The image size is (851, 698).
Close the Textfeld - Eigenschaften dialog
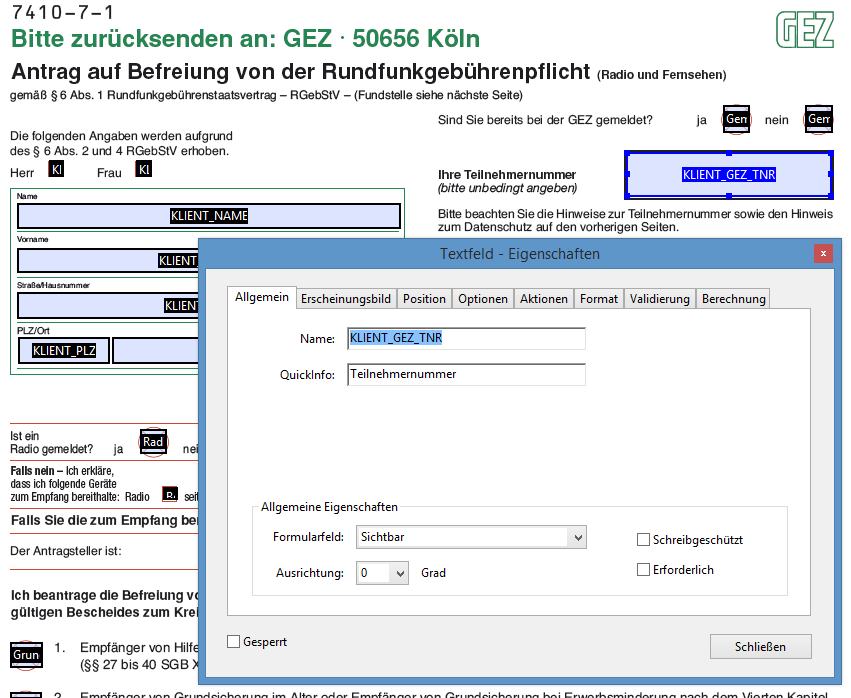pos(823,253)
